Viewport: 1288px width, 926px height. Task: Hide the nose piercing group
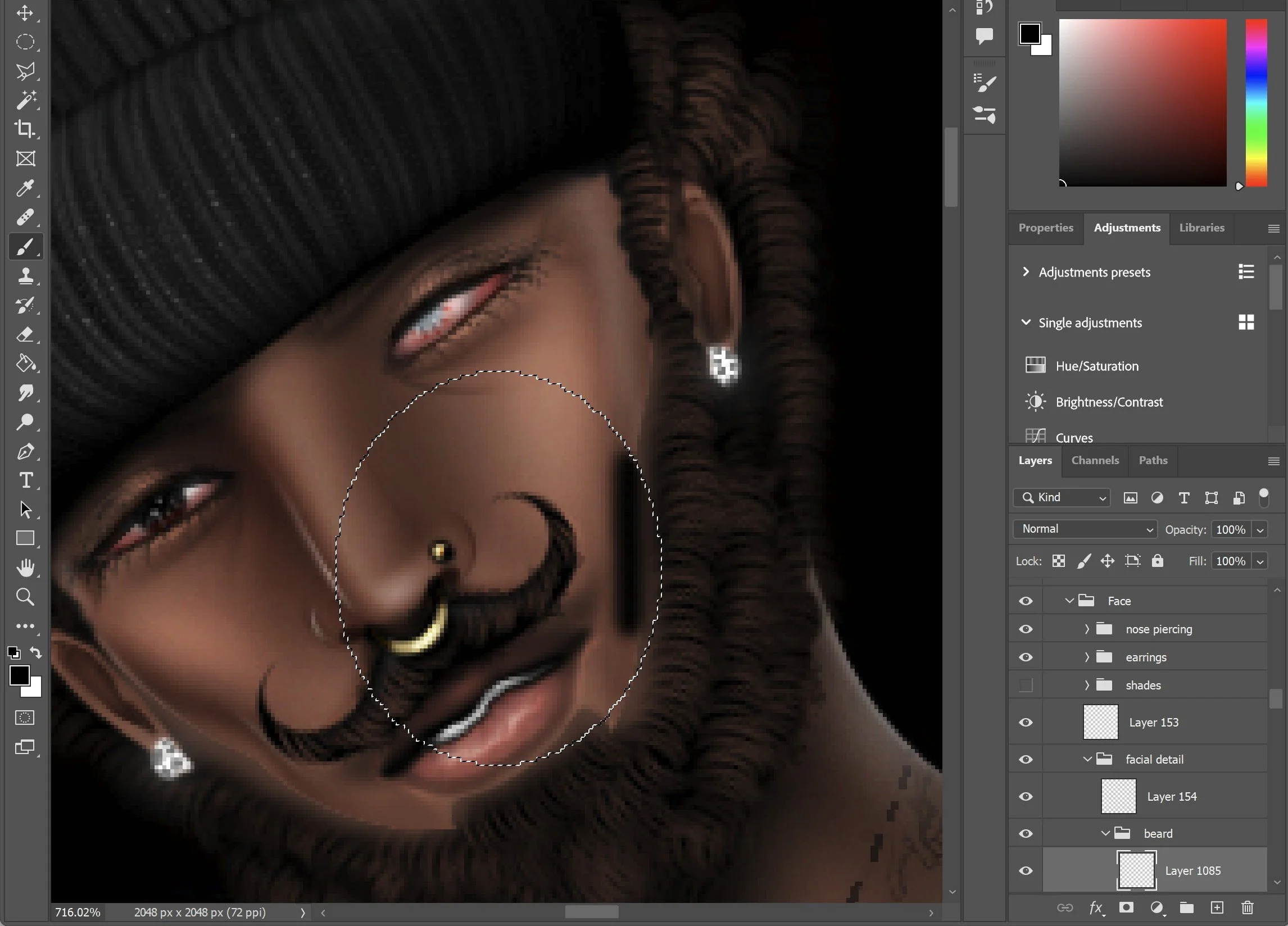pyautogui.click(x=1026, y=629)
